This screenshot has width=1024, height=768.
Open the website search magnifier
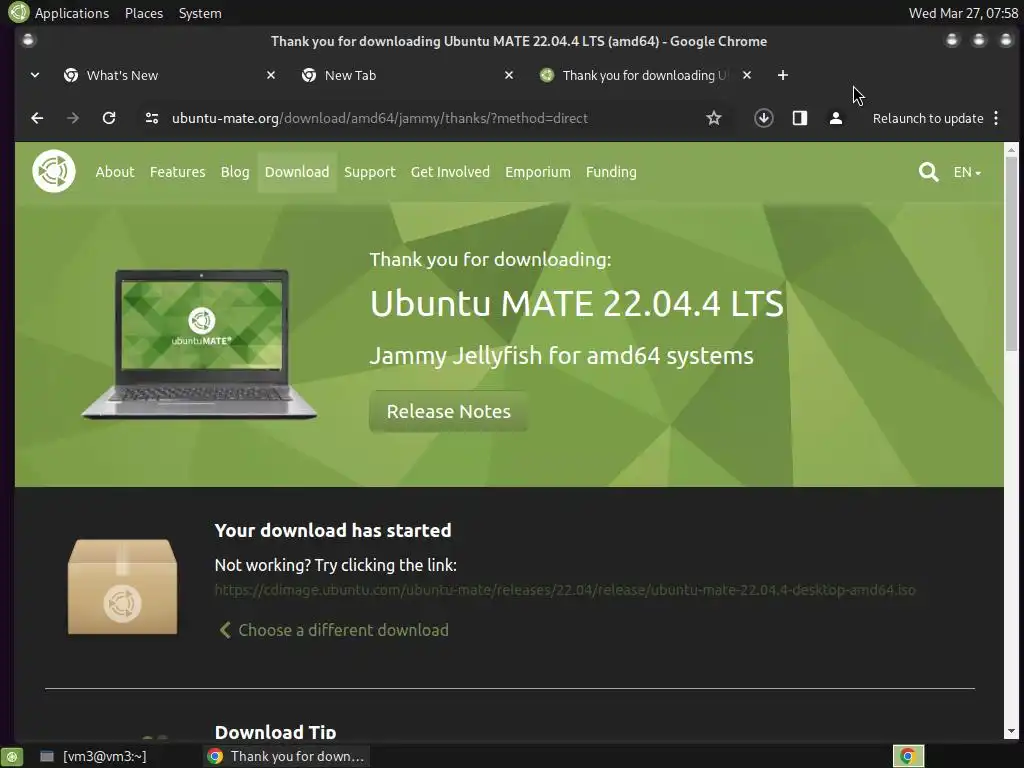[928, 172]
